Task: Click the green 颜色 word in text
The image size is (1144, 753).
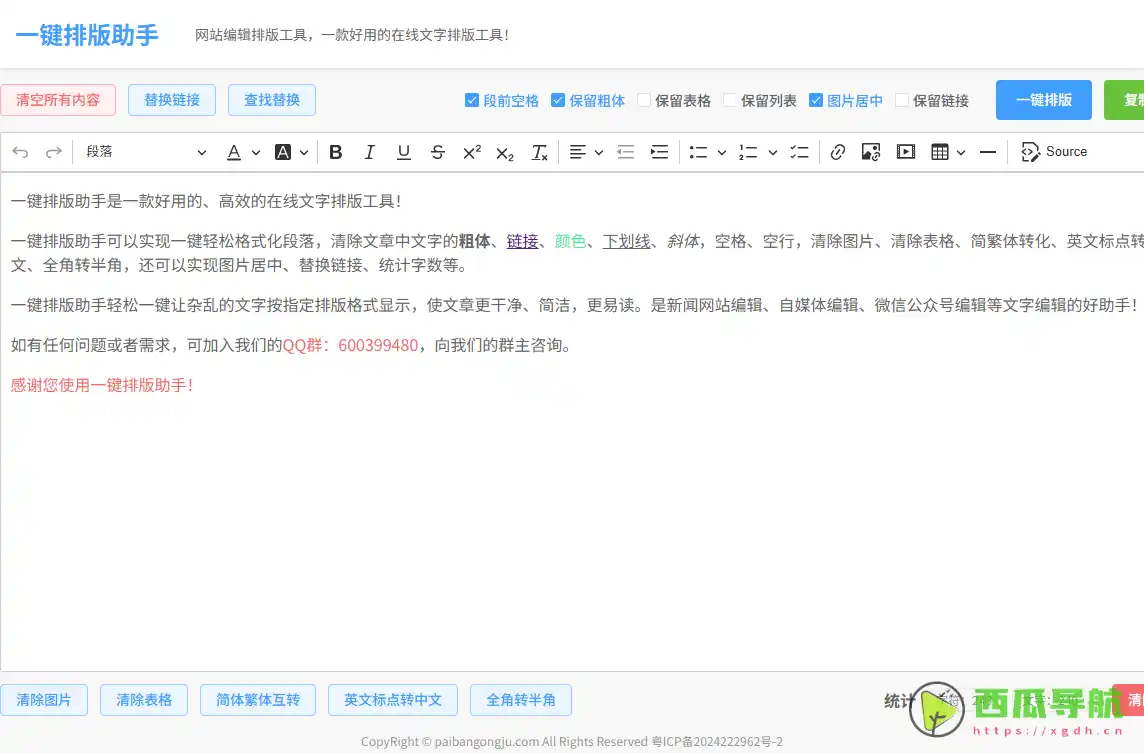Action: click(x=571, y=241)
